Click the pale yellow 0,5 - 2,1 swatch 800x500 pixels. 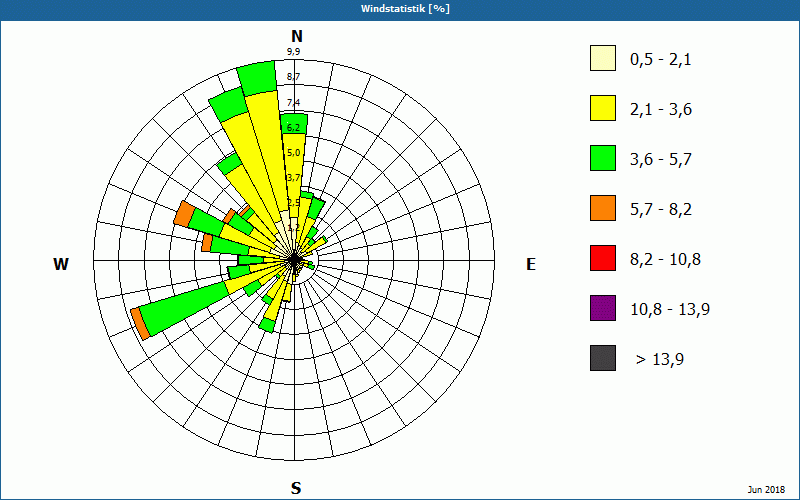click(603, 58)
